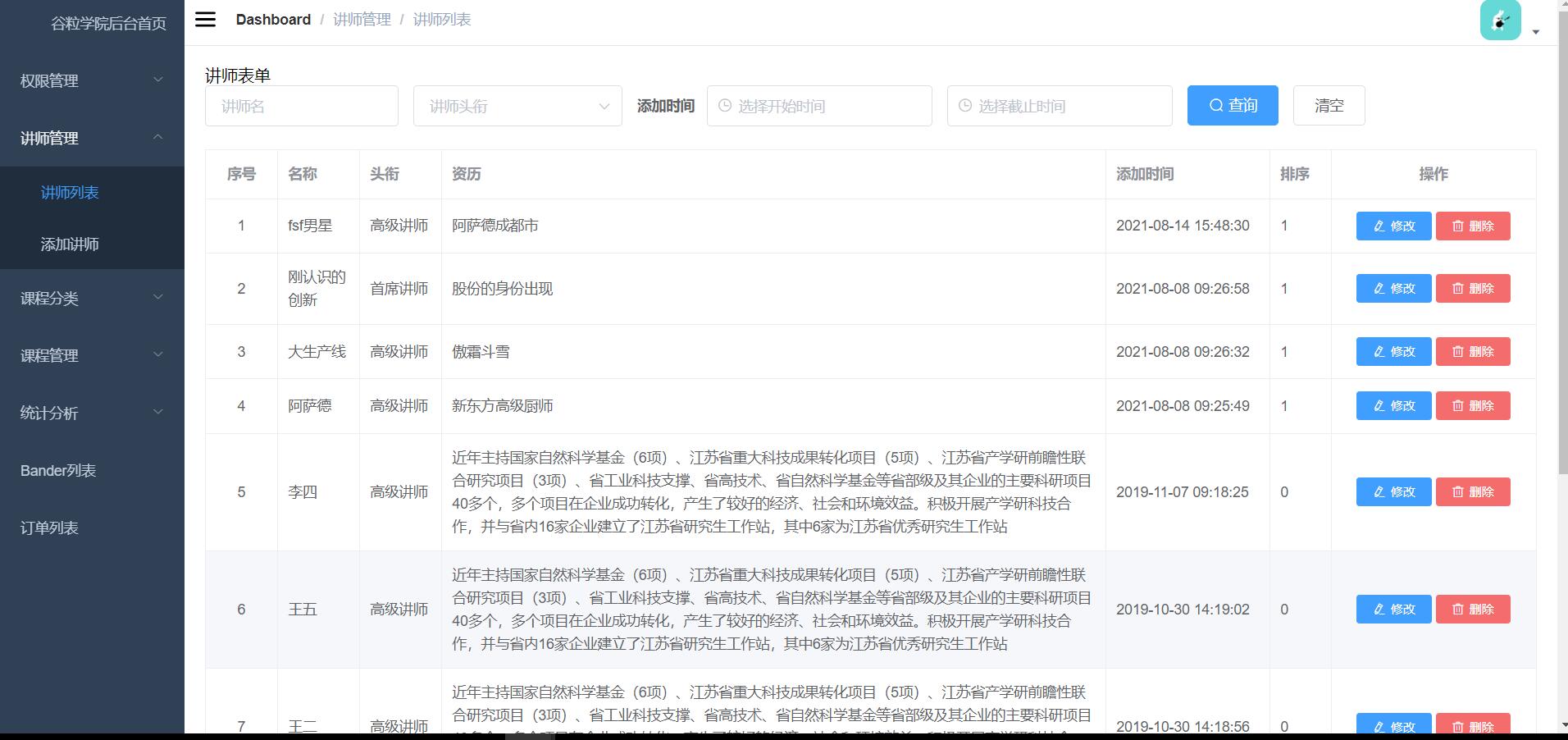Expand 课程分类 sidebar menu
Image resolution: width=1568 pixels, height=740 pixels.
click(92, 298)
